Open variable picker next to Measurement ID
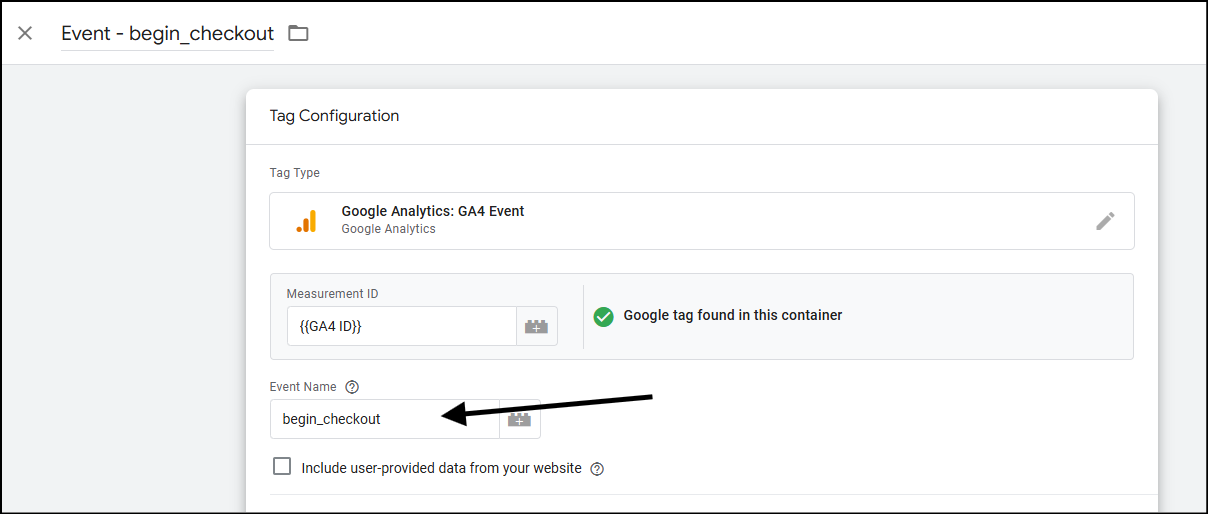This screenshot has width=1208, height=514. [x=537, y=326]
